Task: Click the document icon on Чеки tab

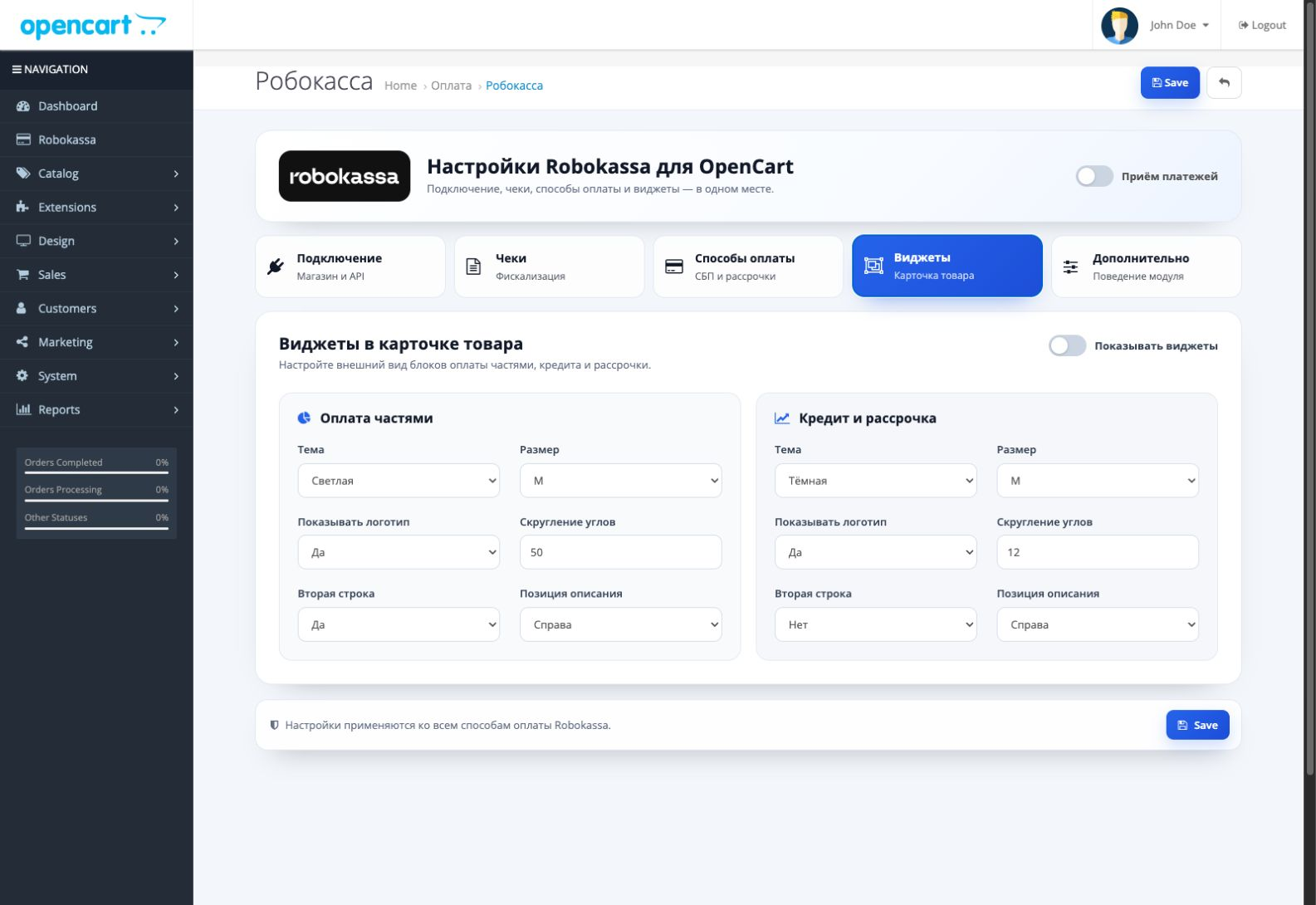Action: click(x=473, y=267)
